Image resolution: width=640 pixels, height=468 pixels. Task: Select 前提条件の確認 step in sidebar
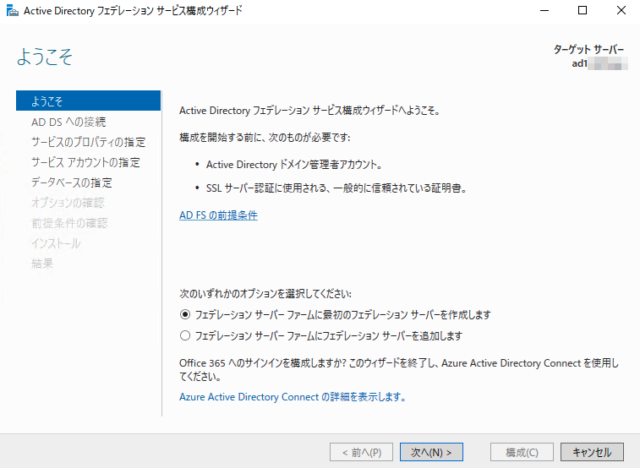[69, 223]
